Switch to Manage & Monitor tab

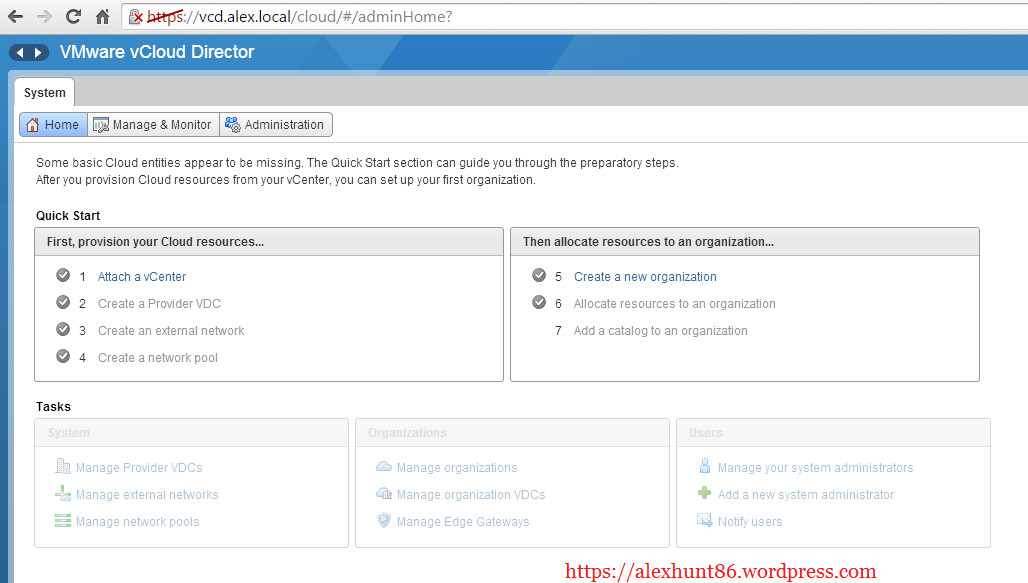point(153,125)
